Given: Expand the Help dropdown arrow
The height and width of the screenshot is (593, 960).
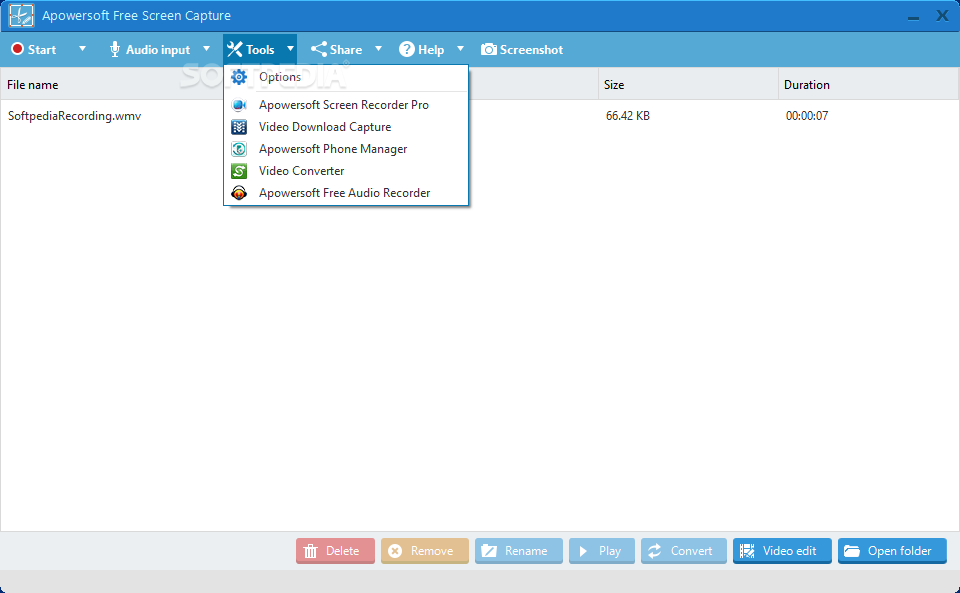Looking at the screenshot, I should [x=460, y=49].
